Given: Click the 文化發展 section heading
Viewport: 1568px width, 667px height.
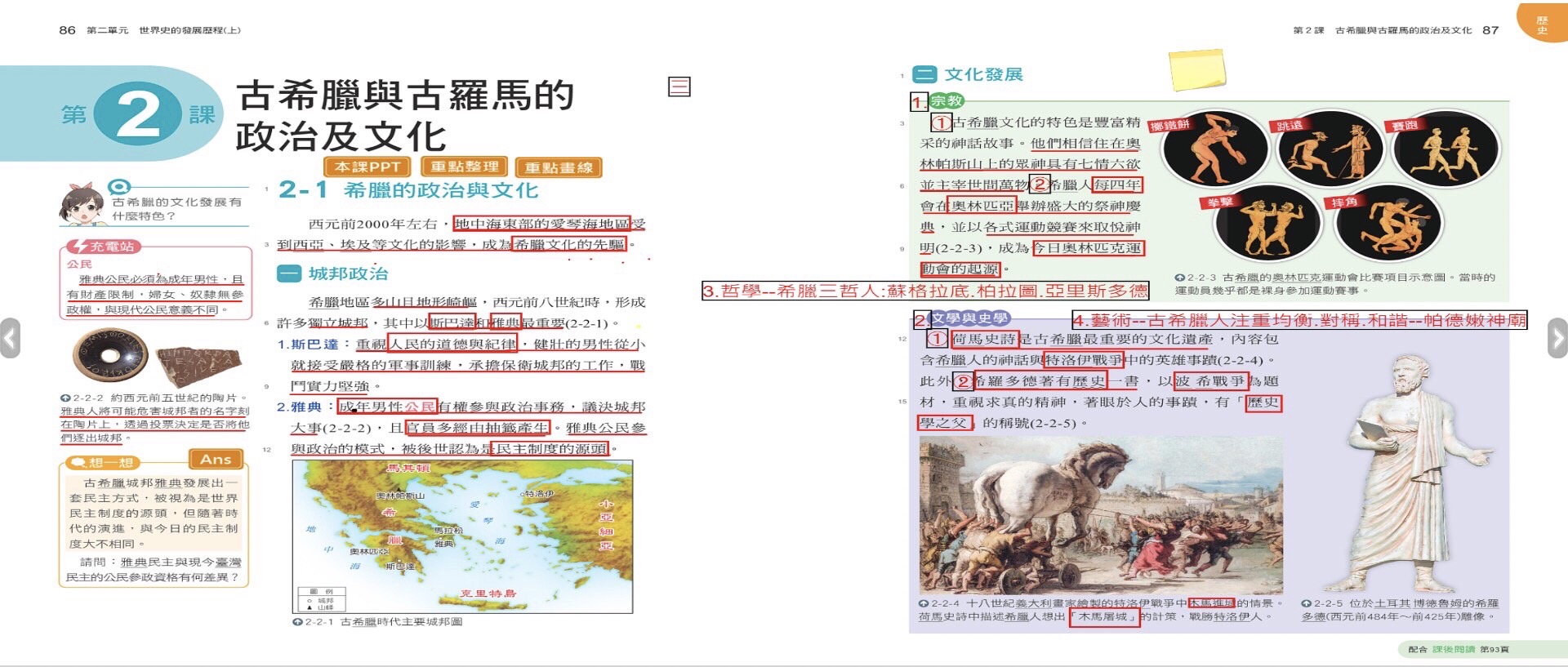Looking at the screenshot, I should pyautogui.click(x=983, y=74).
